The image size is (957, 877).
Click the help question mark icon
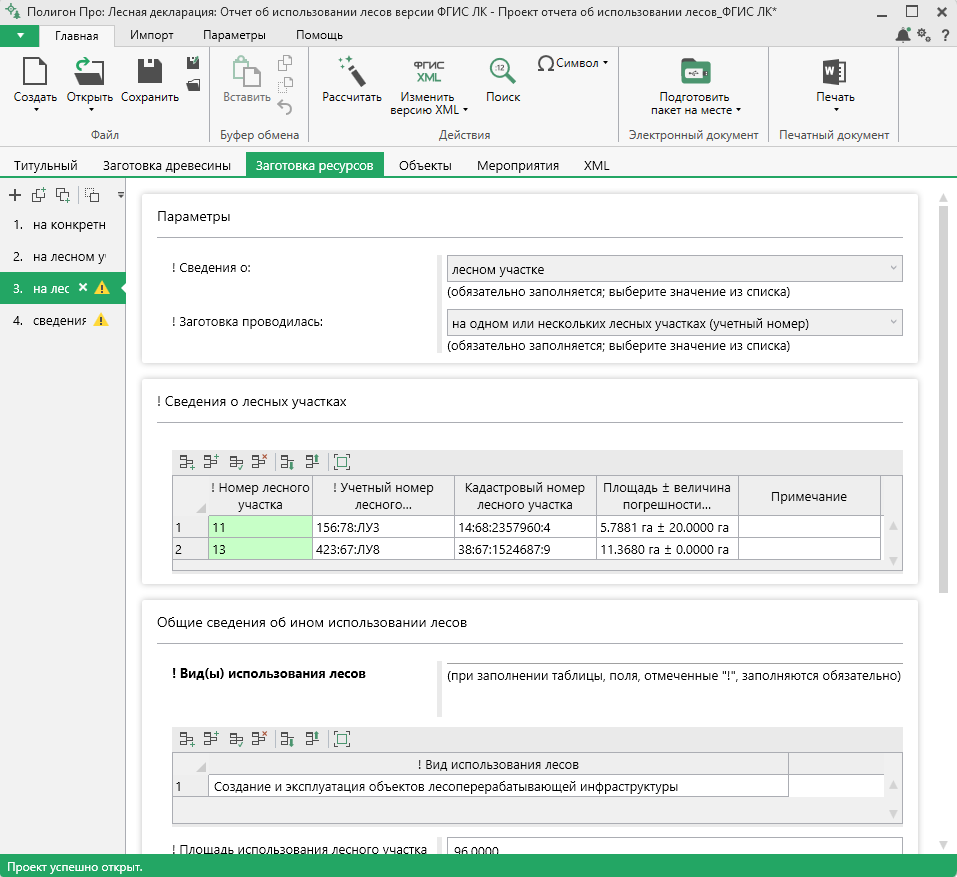945,35
